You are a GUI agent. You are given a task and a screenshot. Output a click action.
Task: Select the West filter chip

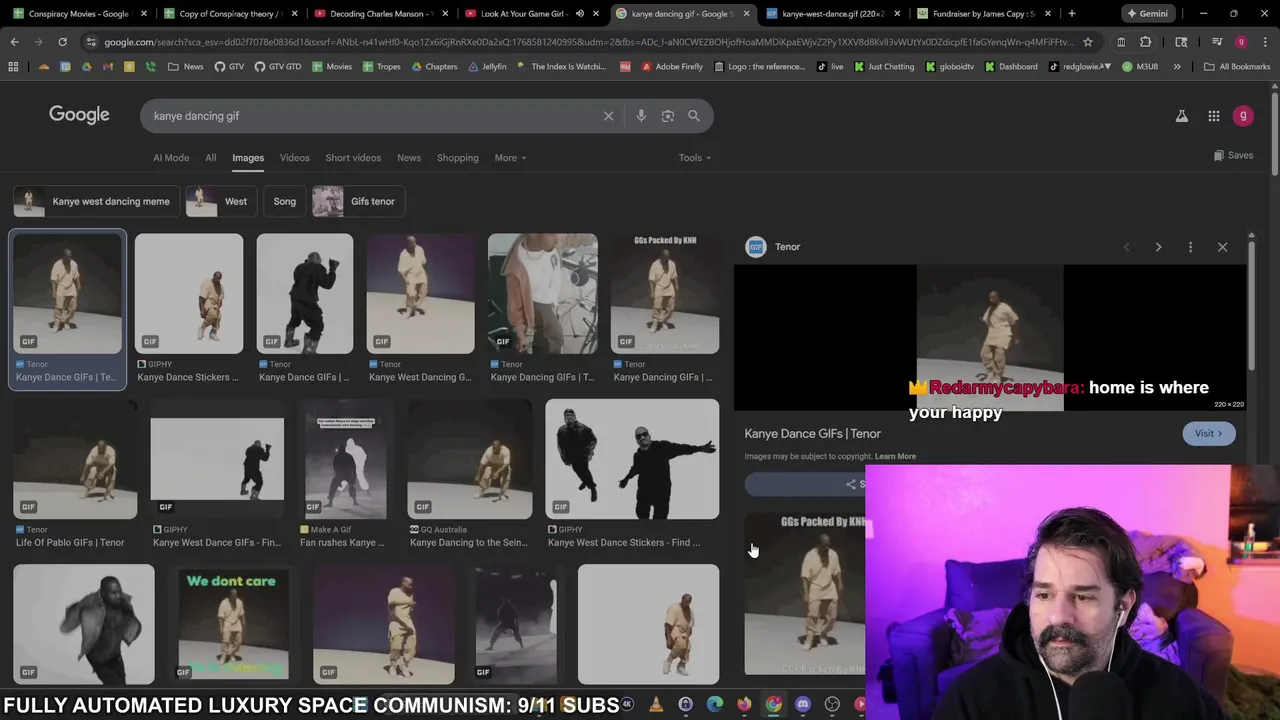pos(220,201)
